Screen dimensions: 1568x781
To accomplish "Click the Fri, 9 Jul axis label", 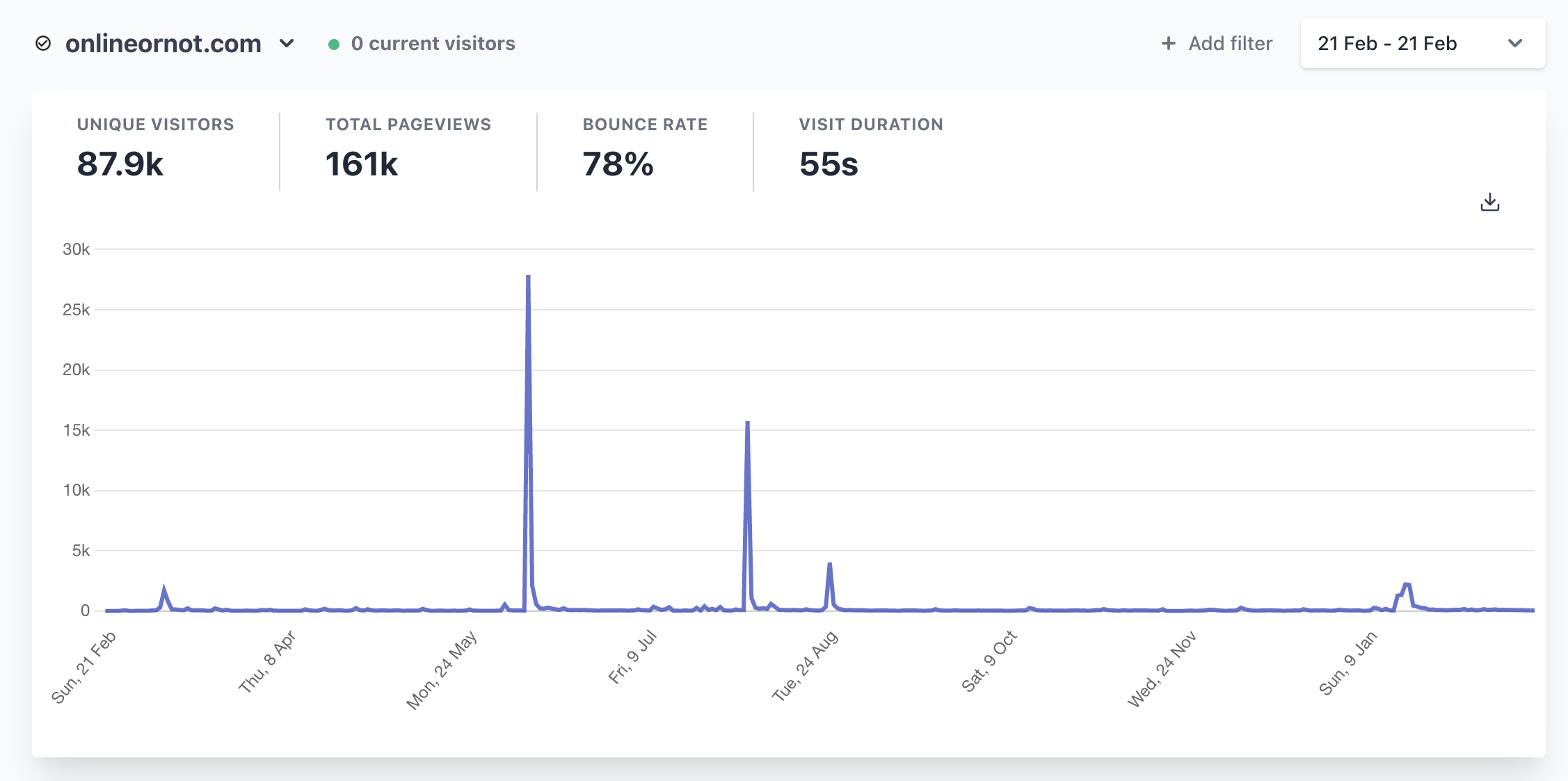I will click(x=632, y=657).
